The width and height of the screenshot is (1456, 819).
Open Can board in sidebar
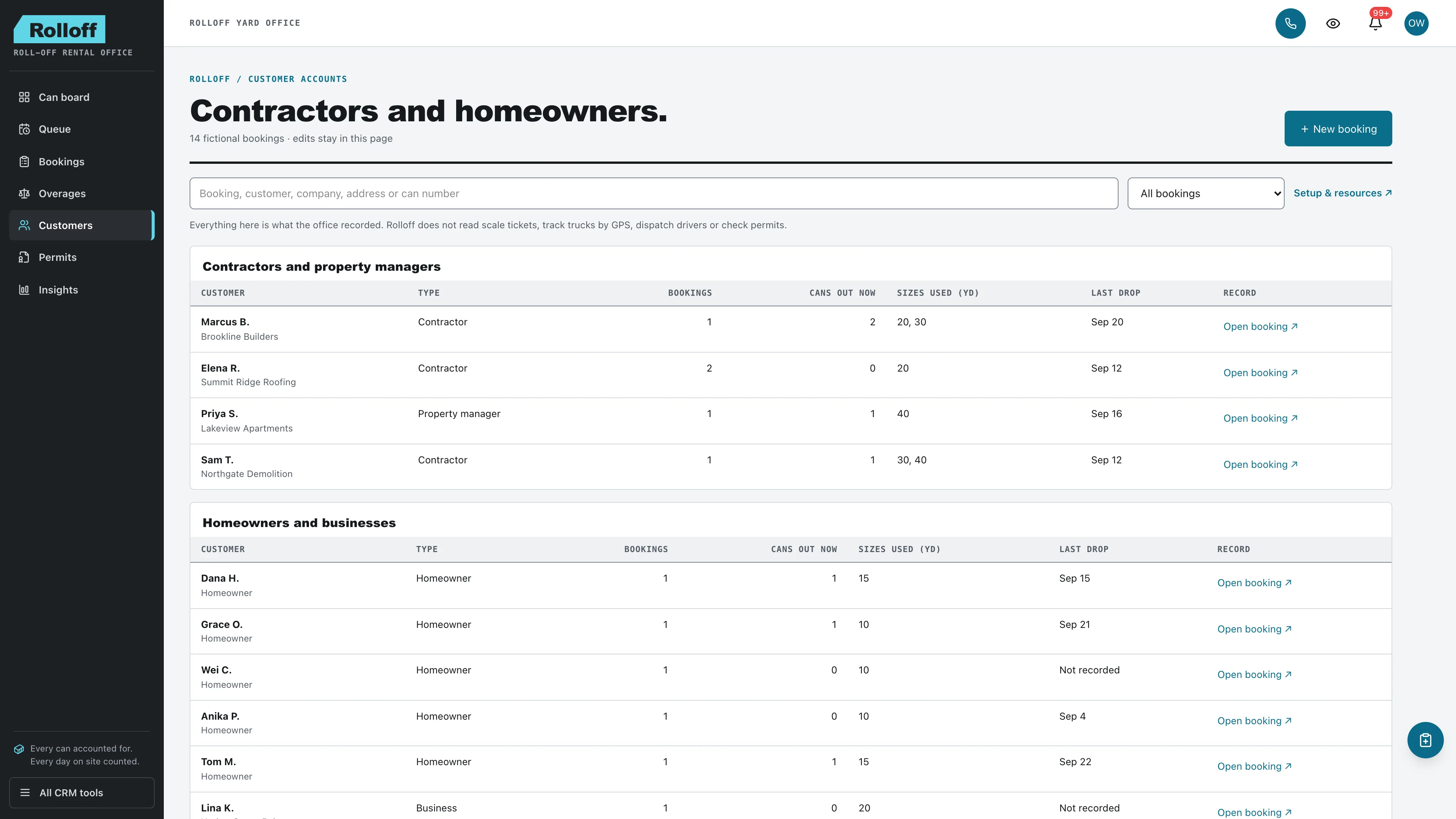coord(82,97)
